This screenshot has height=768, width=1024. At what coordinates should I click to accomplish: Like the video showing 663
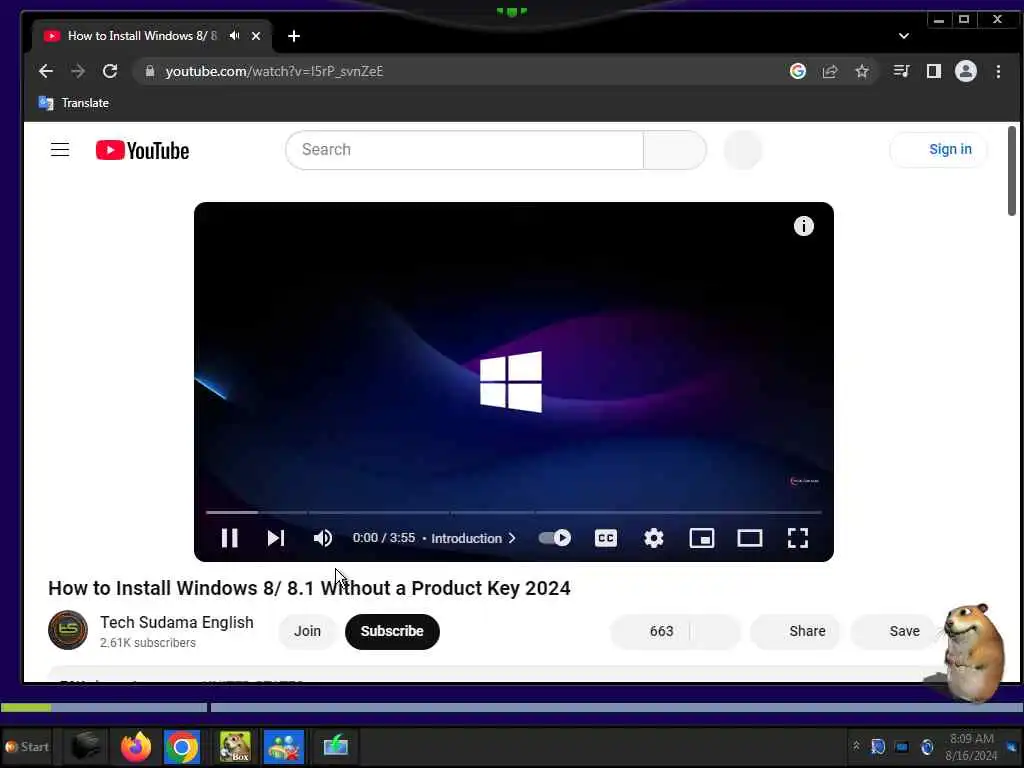pyautogui.click(x=650, y=632)
